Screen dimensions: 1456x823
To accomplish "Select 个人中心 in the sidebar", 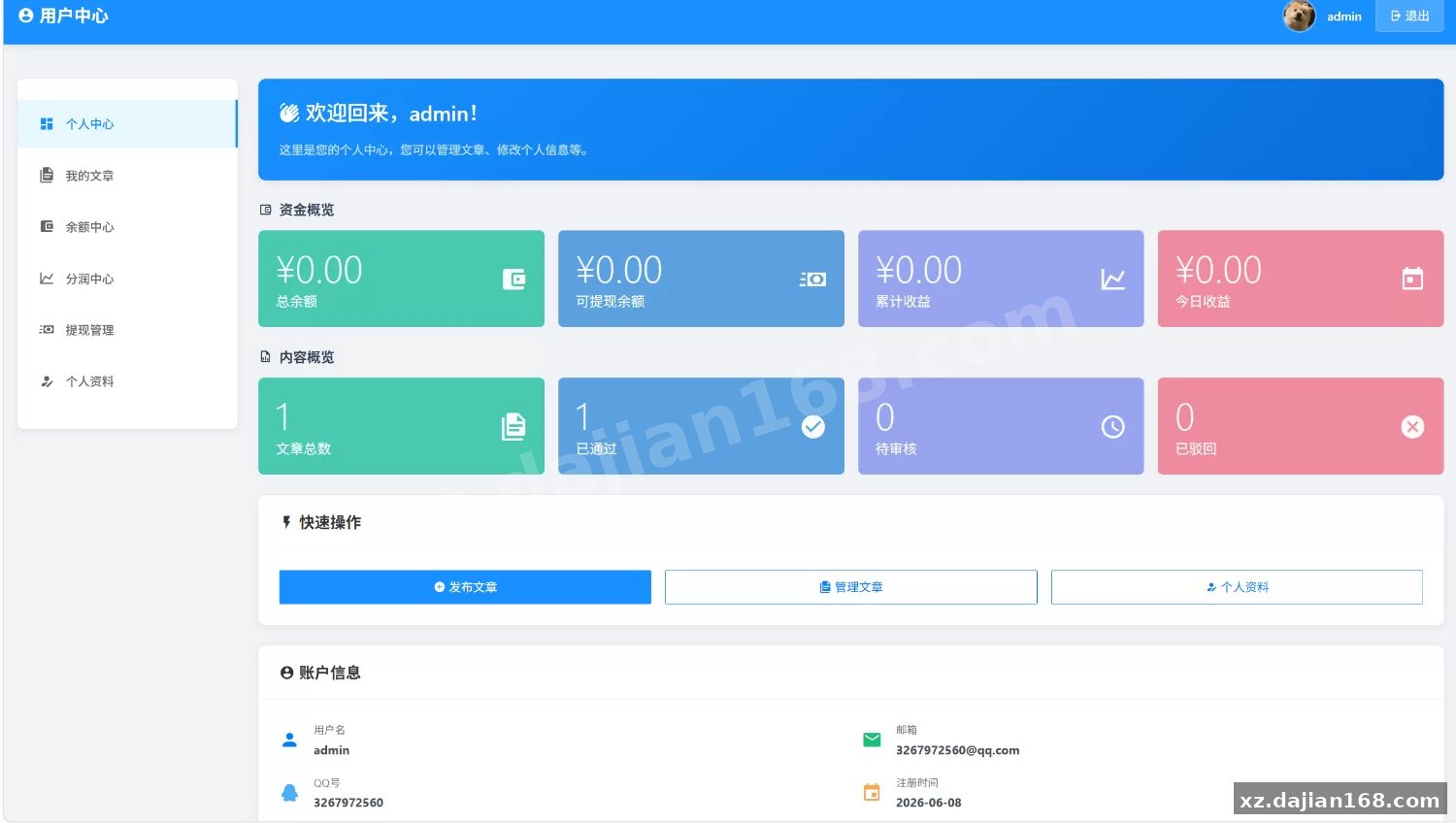I will 127,124.
